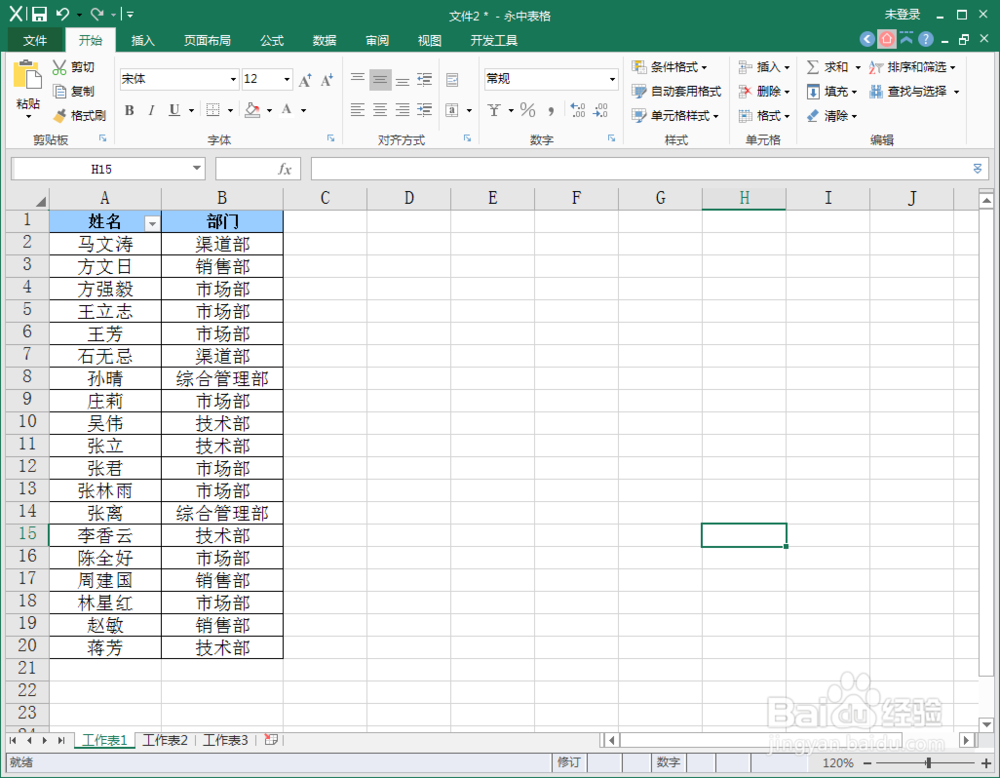This screenshot has height=778, width=1000.
Task: Open the 宋体 font name dropdown
Action: (233, 79)
